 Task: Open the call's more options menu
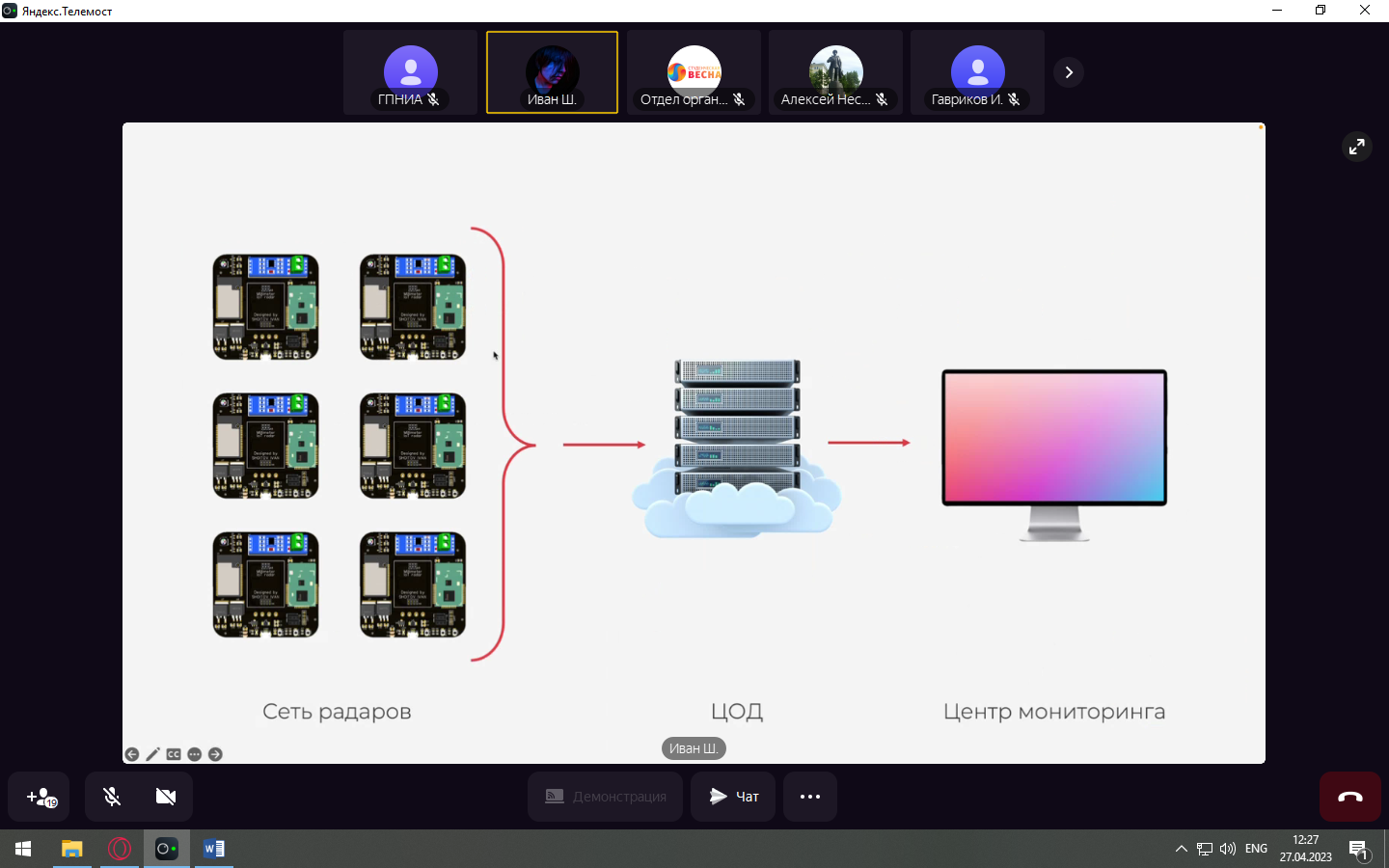tap(809, 797)
